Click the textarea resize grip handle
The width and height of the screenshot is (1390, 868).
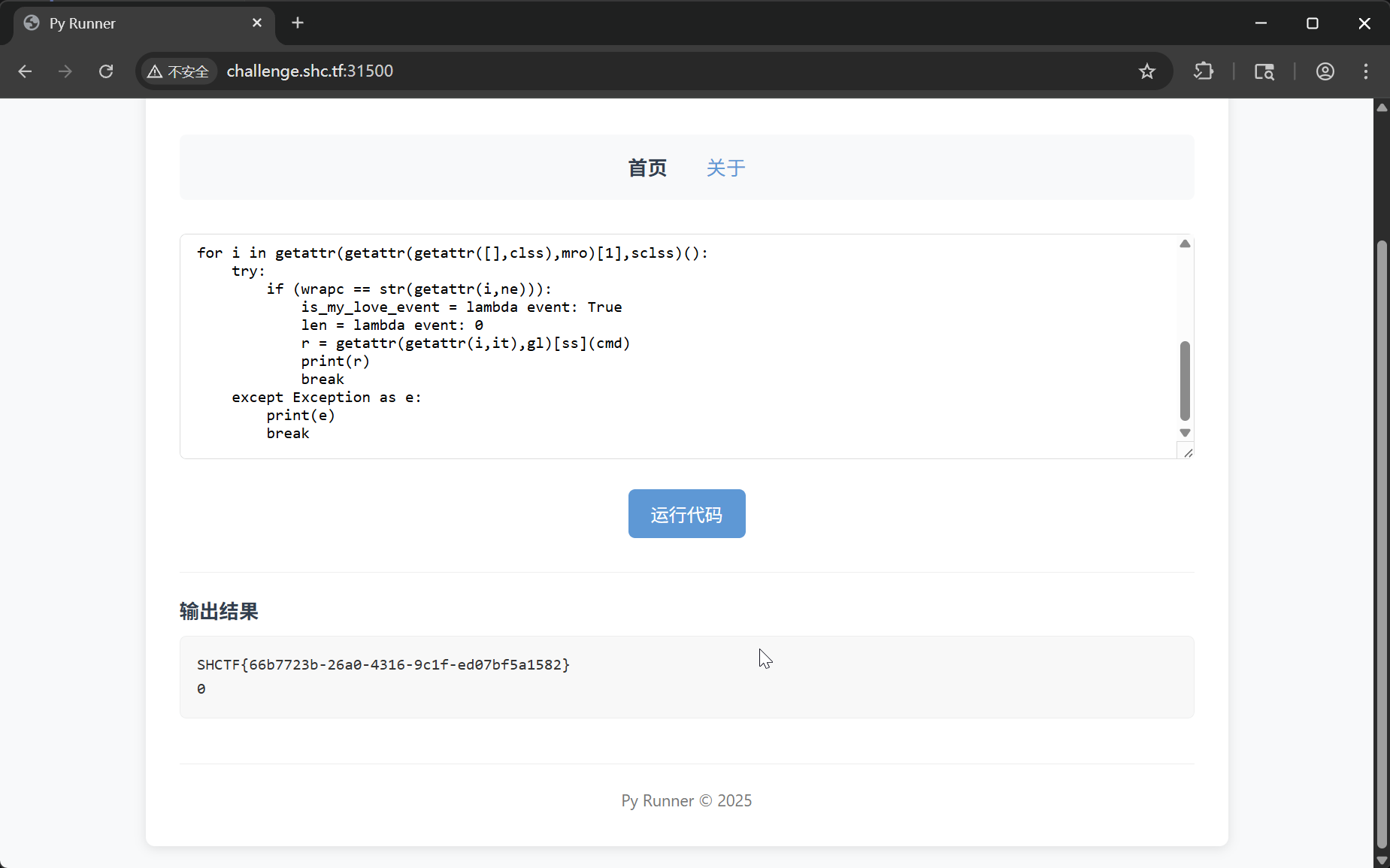pyautogui.click(x=1189, y=452)
